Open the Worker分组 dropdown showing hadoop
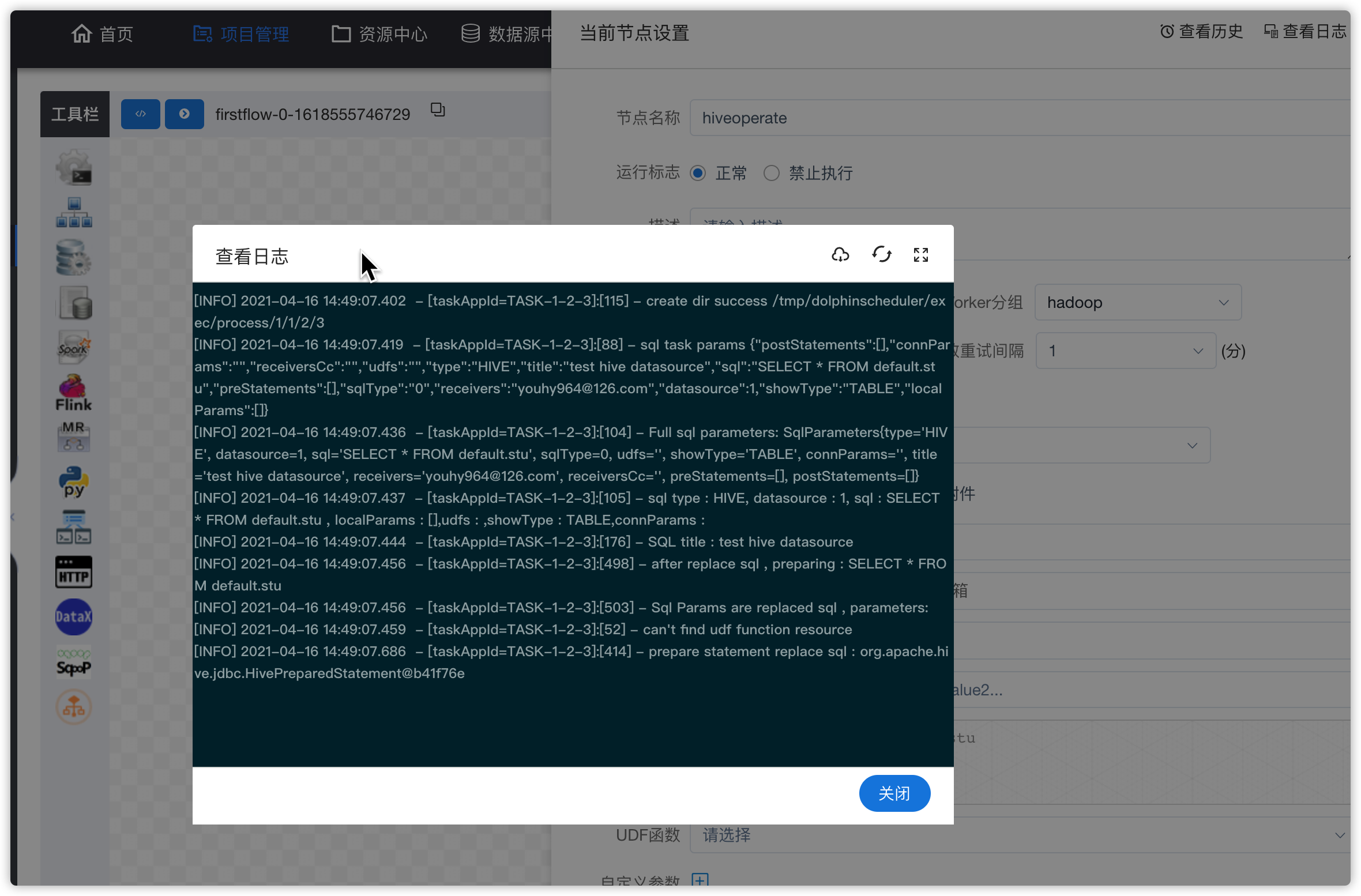 tap(1138, 302)
